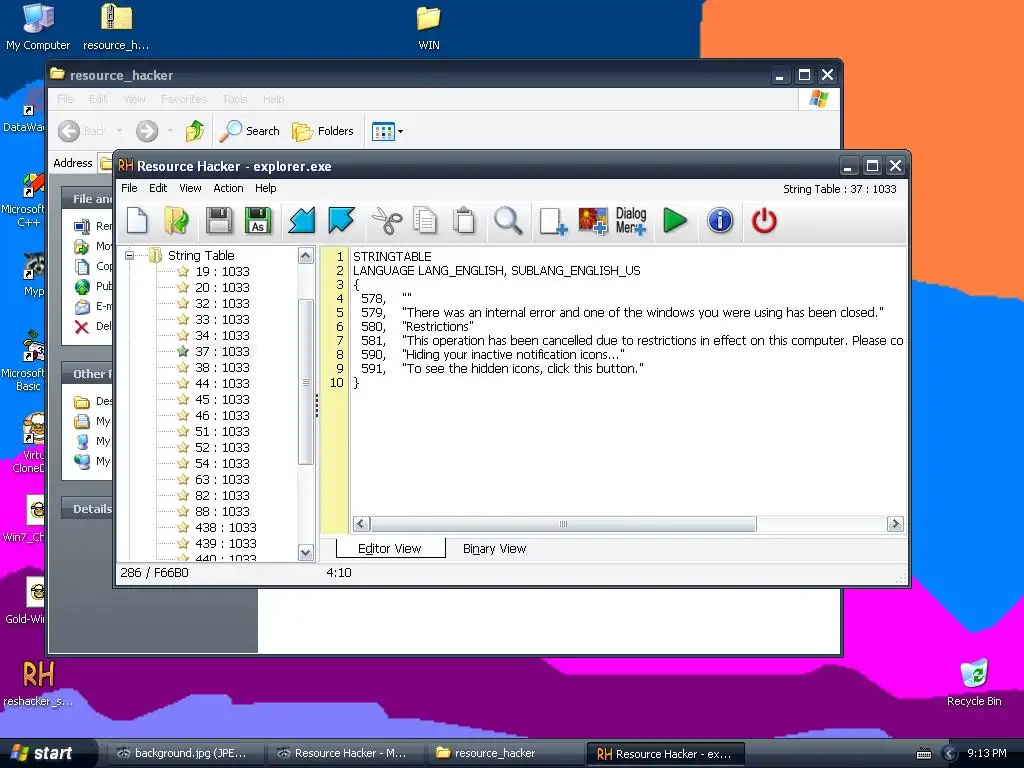
Task: Open the View menu in Resource Hacker
Action: click(190, 188)
